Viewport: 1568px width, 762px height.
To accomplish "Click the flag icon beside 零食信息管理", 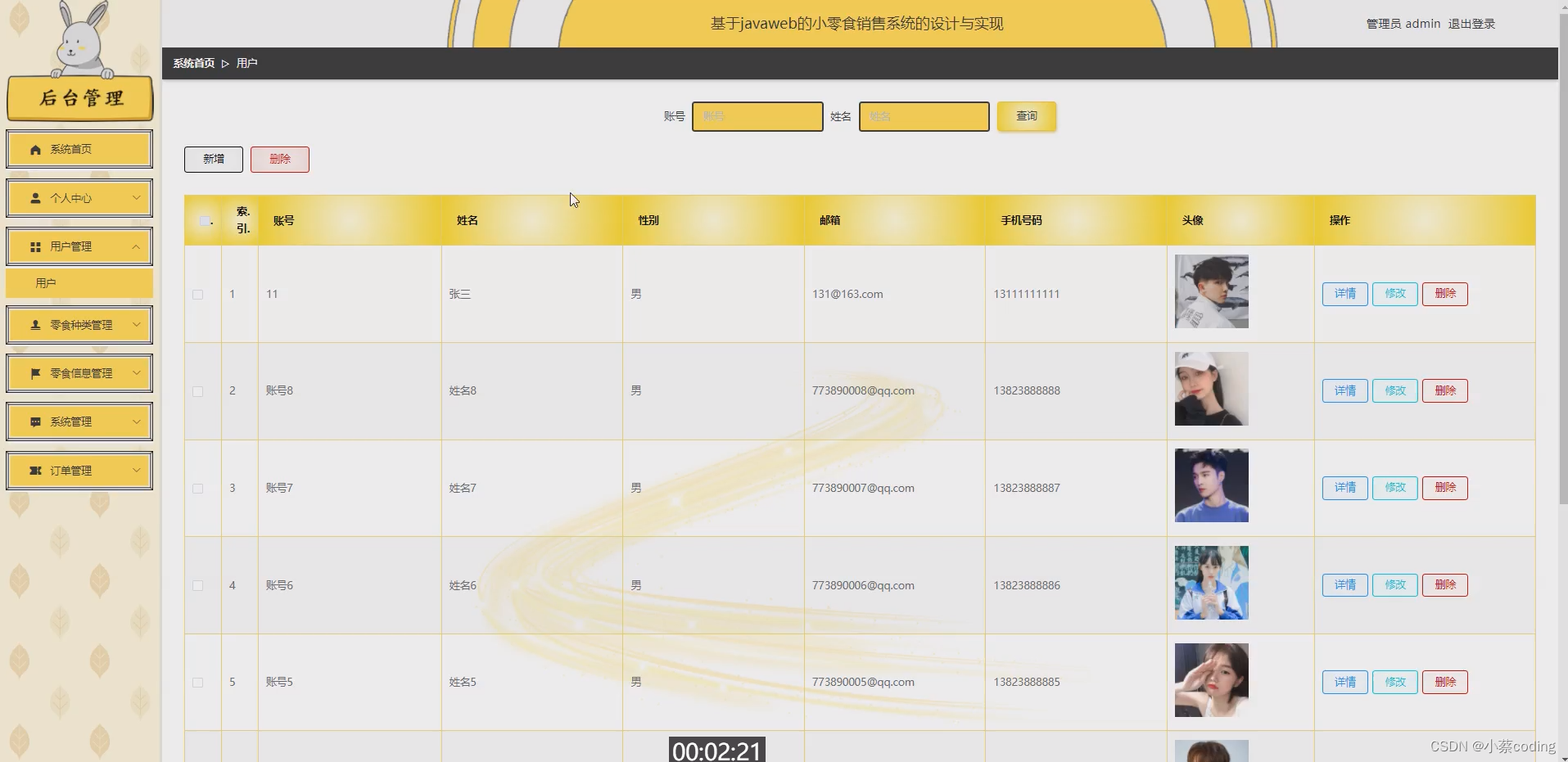I will pyautogui.click(x=35, y=373).
